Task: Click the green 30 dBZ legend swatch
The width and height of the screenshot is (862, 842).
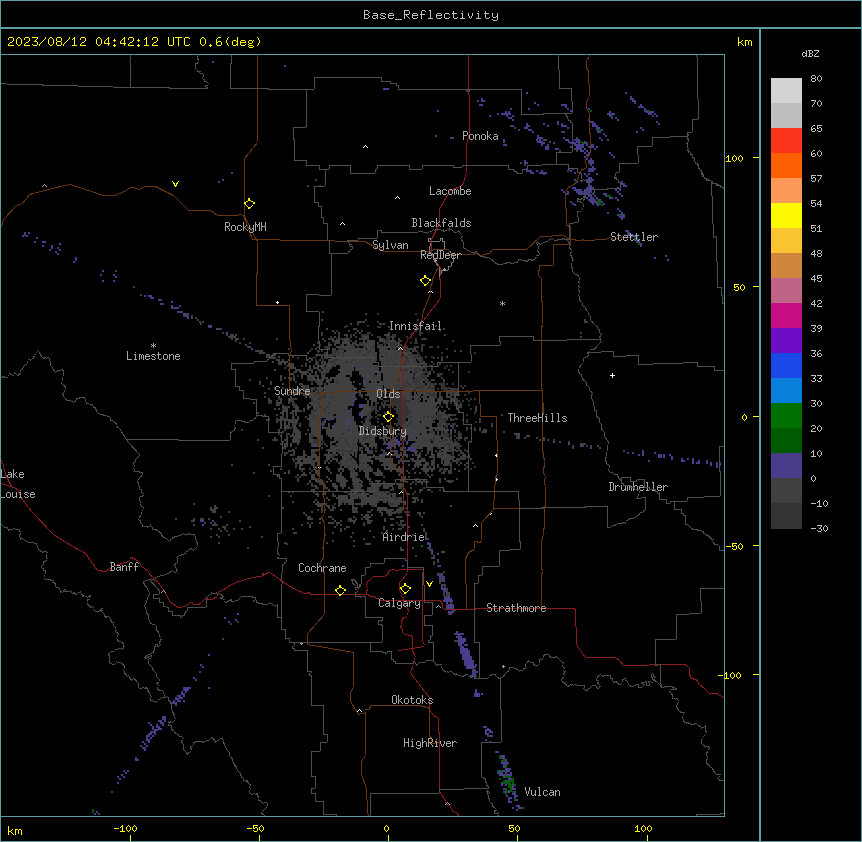Action: (786, 416)
